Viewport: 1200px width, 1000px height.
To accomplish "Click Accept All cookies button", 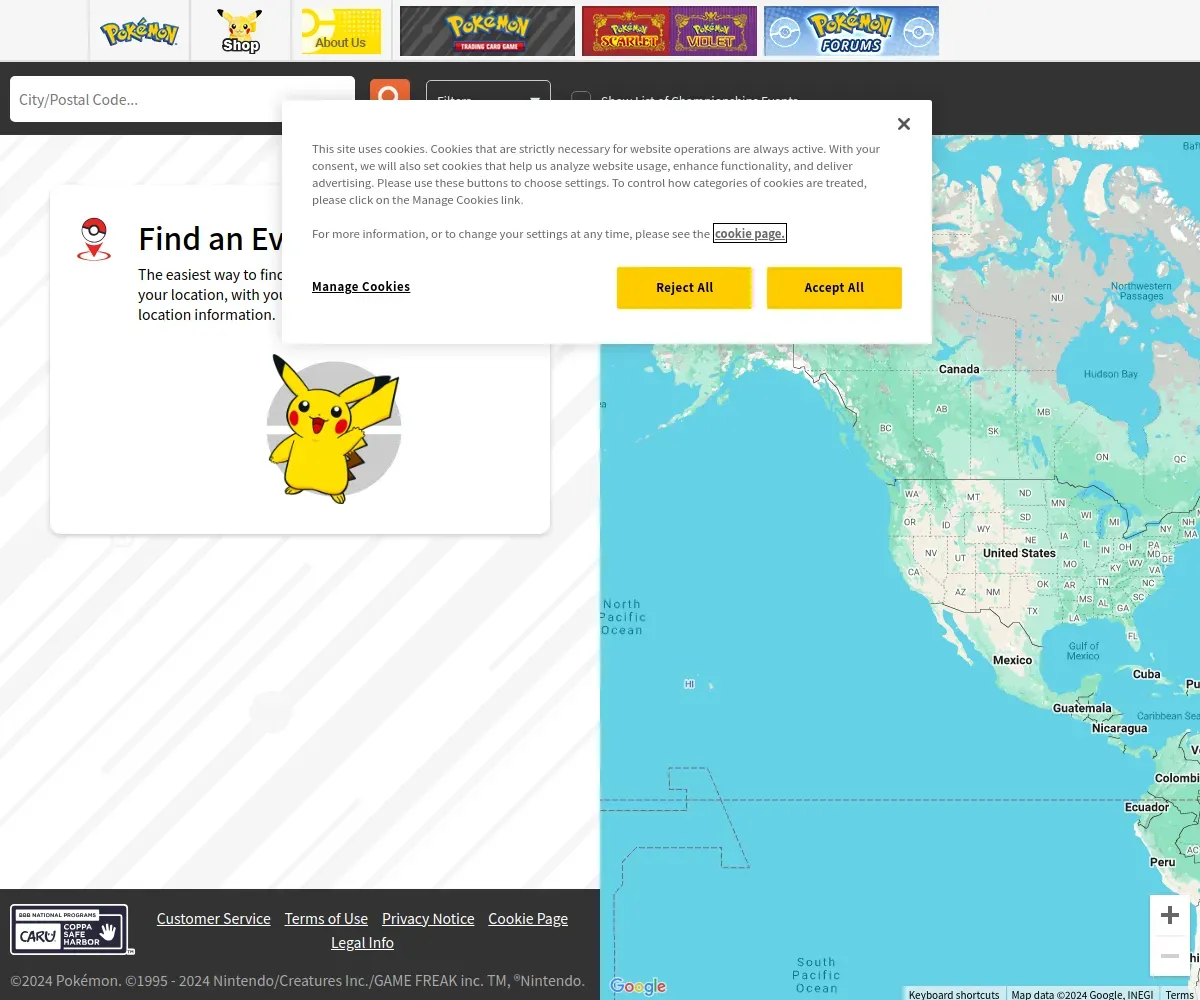I will (x=834, y=288).
